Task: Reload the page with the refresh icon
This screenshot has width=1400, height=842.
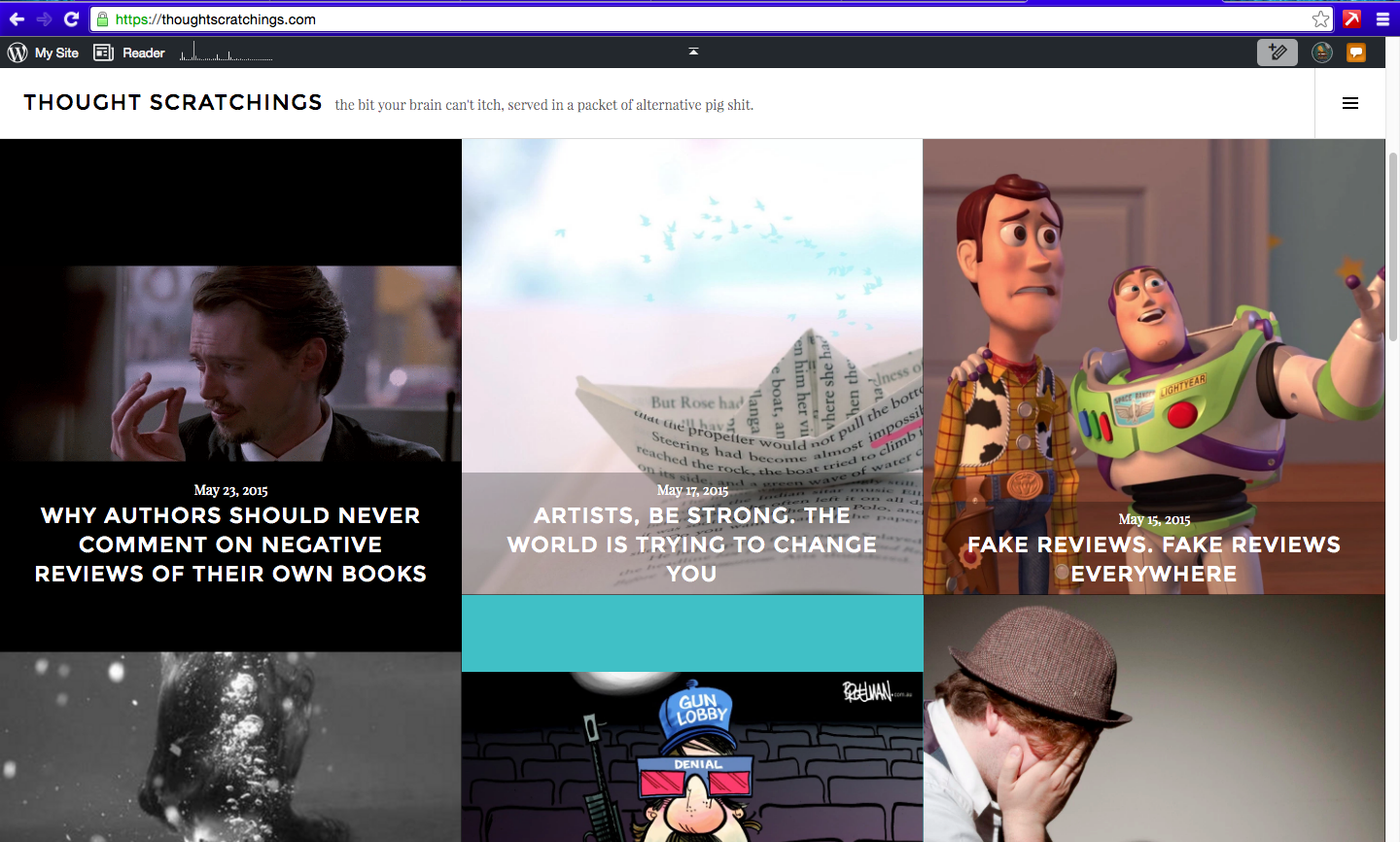Action: 71,19
